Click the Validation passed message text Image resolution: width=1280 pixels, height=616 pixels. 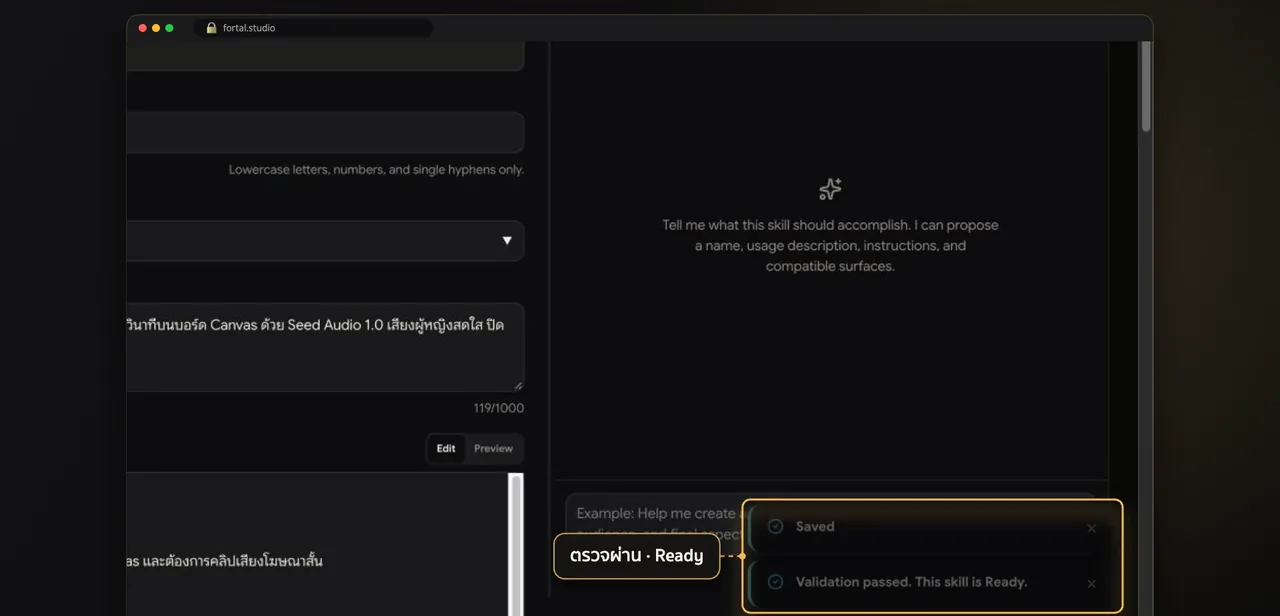click(911, 582)
